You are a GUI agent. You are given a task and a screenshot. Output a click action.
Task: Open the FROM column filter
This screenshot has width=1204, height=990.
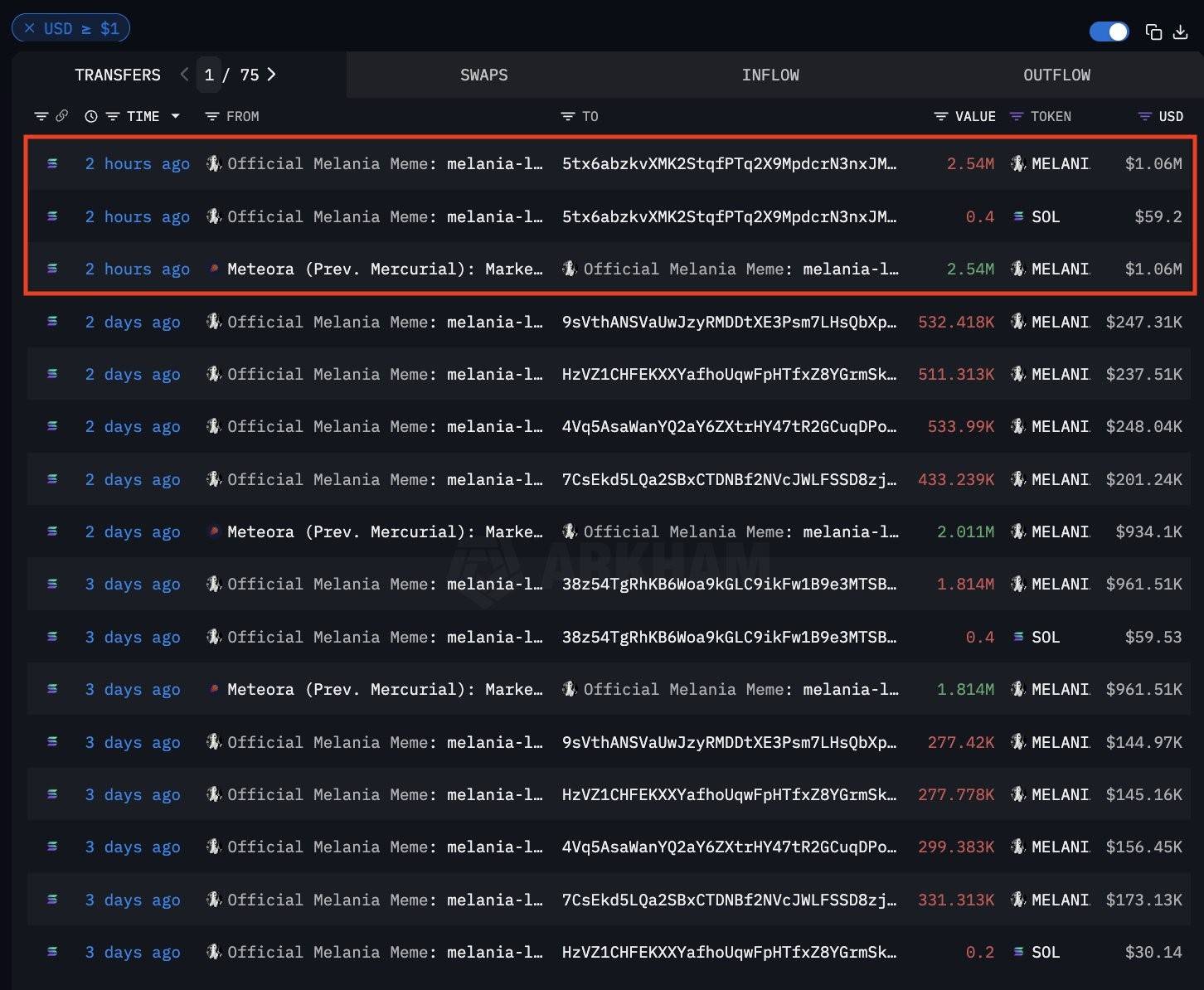(x=212, y=116)
